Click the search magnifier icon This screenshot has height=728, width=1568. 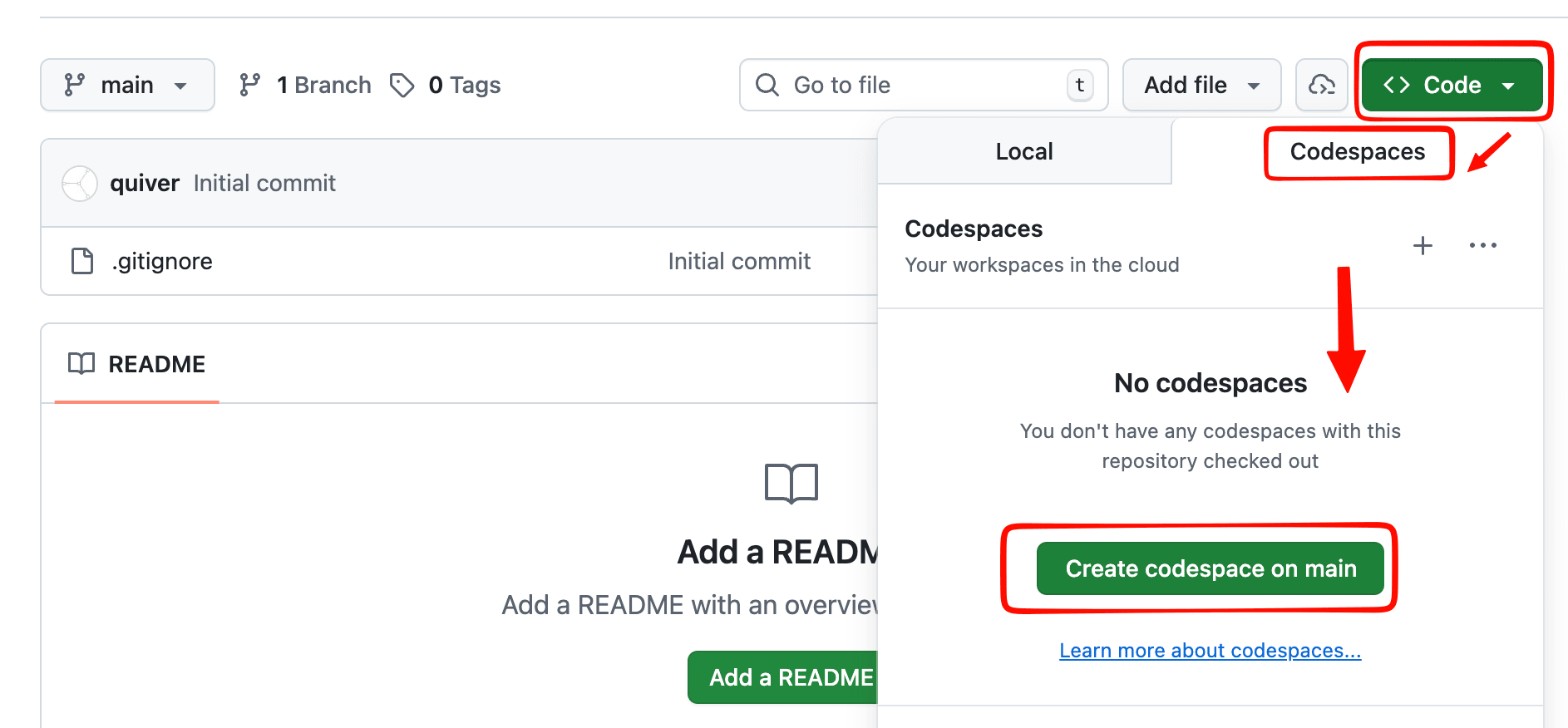point(767,85)
